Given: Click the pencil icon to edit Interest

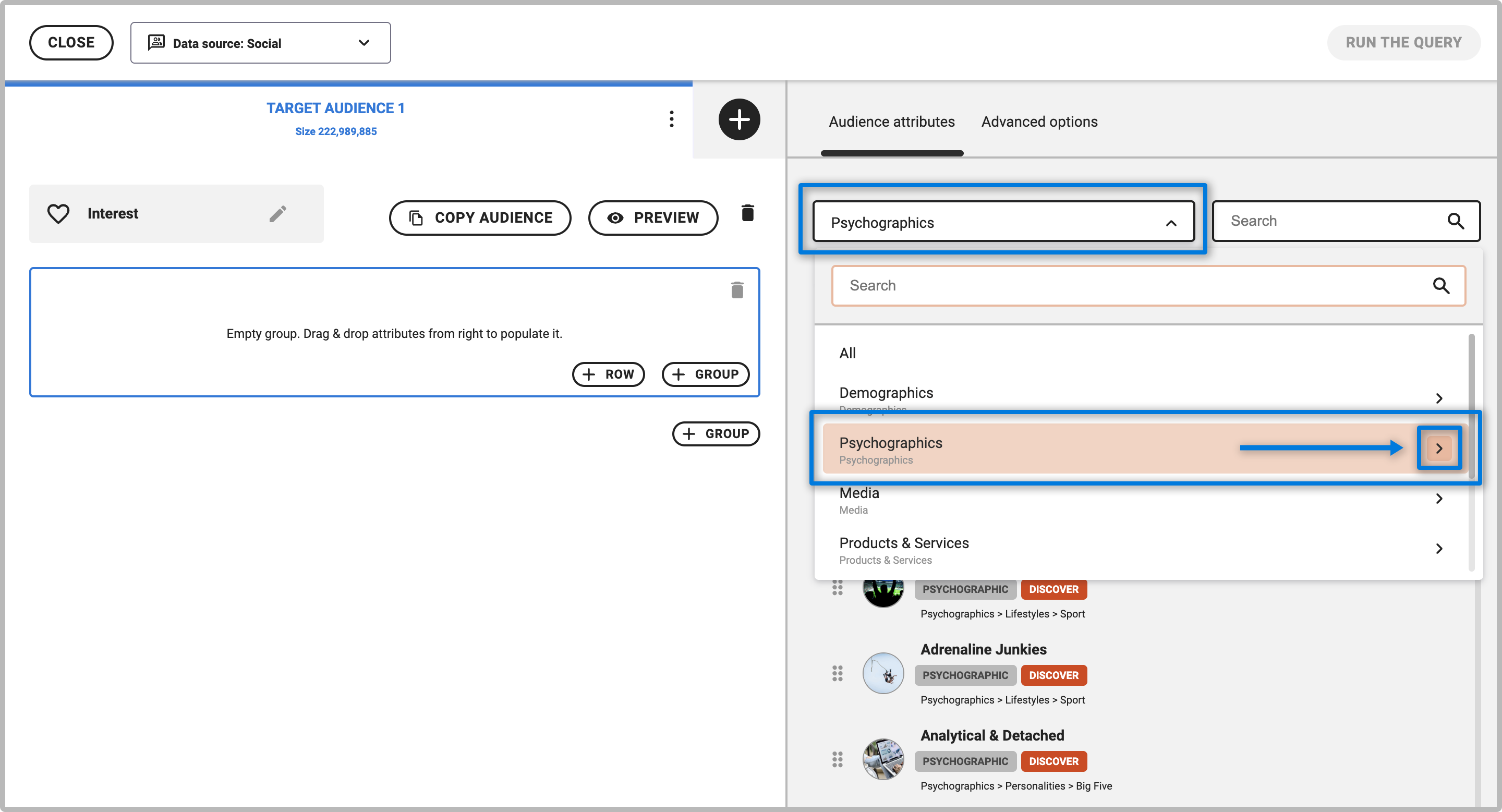Looking at the screenshot, I should click(277, 213).
